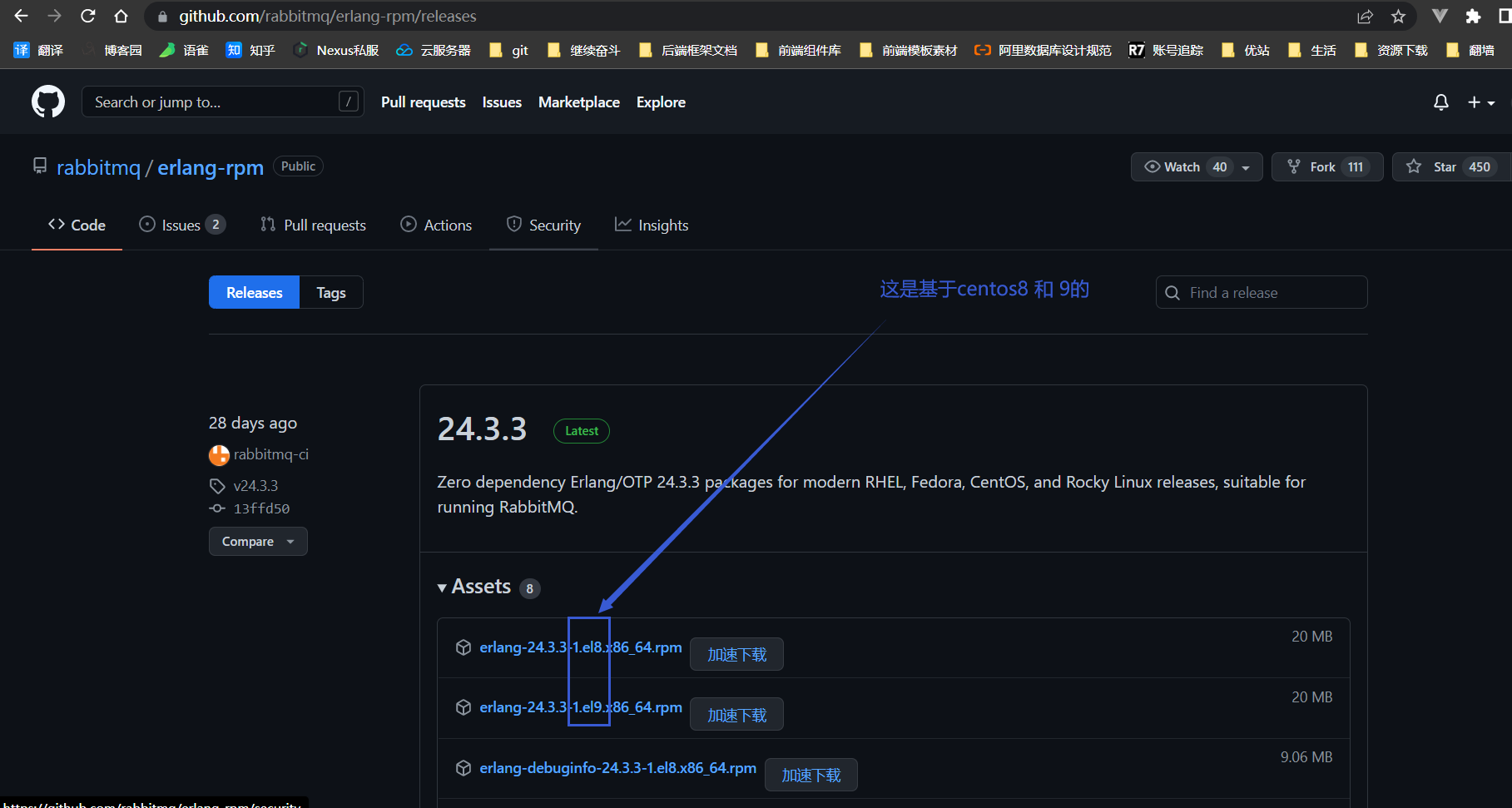Screen dimensions: 1512x808
Task: Open the 生活 bookmark folder
Action: point(1311,50)
